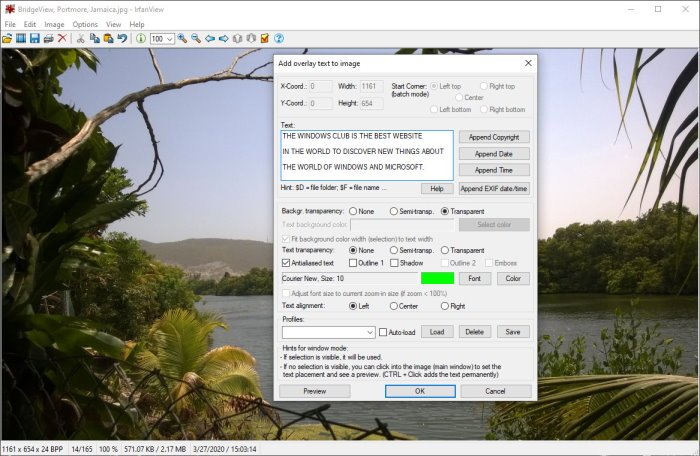
Task: Expand the Profiles dropdown list
Action: coord(369,332)
